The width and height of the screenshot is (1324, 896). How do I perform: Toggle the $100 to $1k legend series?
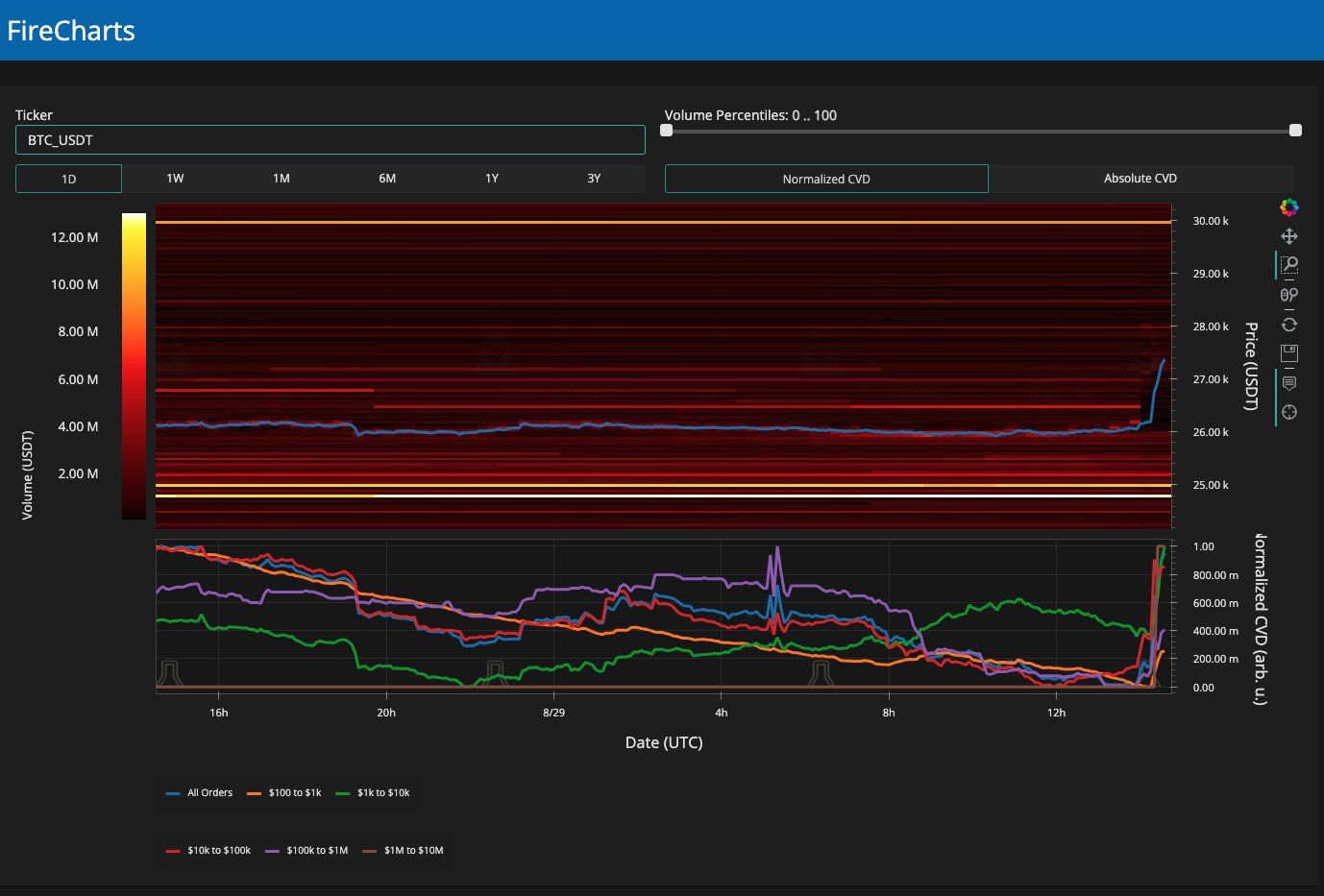pos(284,793)
